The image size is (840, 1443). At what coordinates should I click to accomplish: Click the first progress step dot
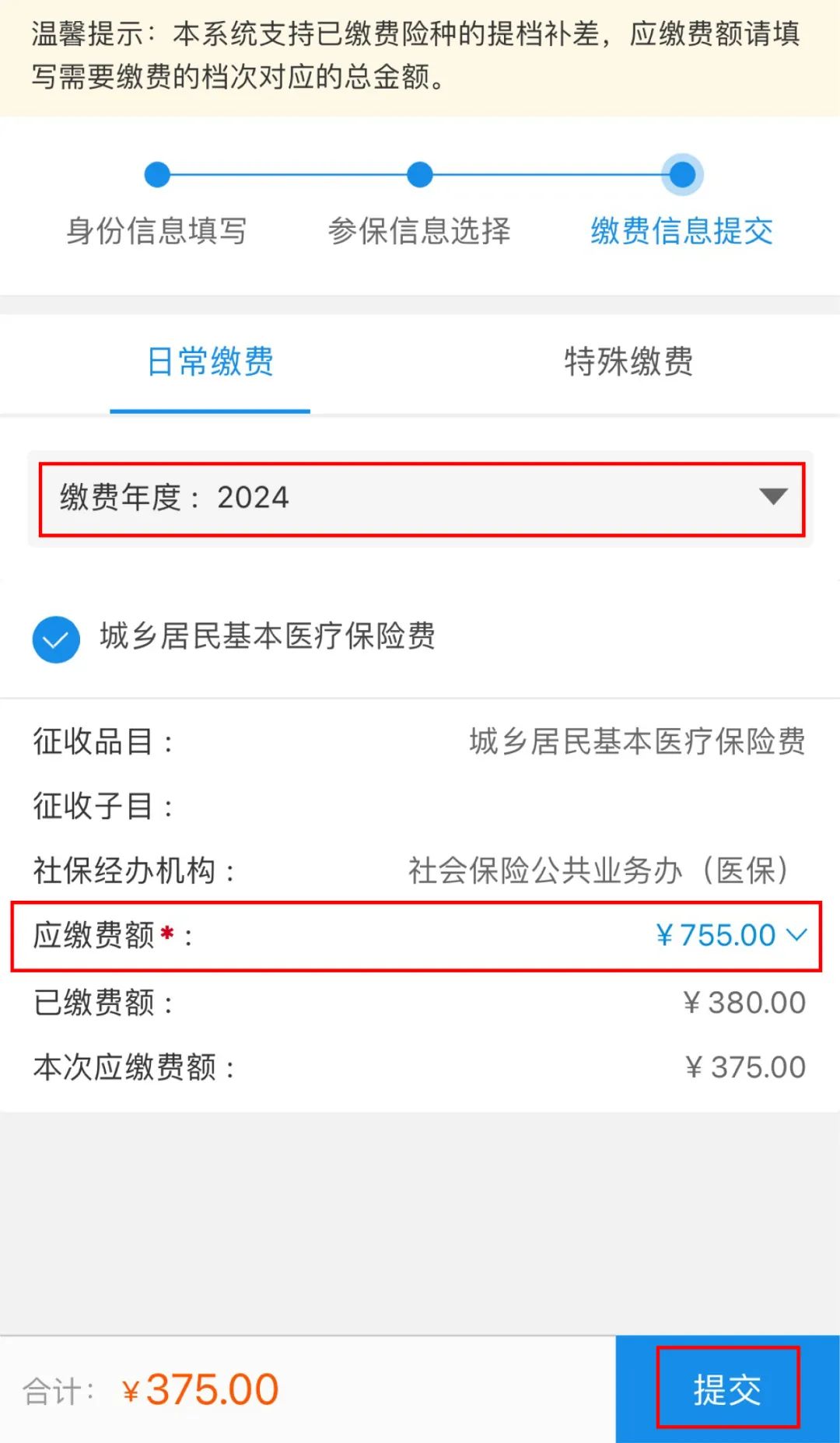pyautogui.click(x=157, y=174)
